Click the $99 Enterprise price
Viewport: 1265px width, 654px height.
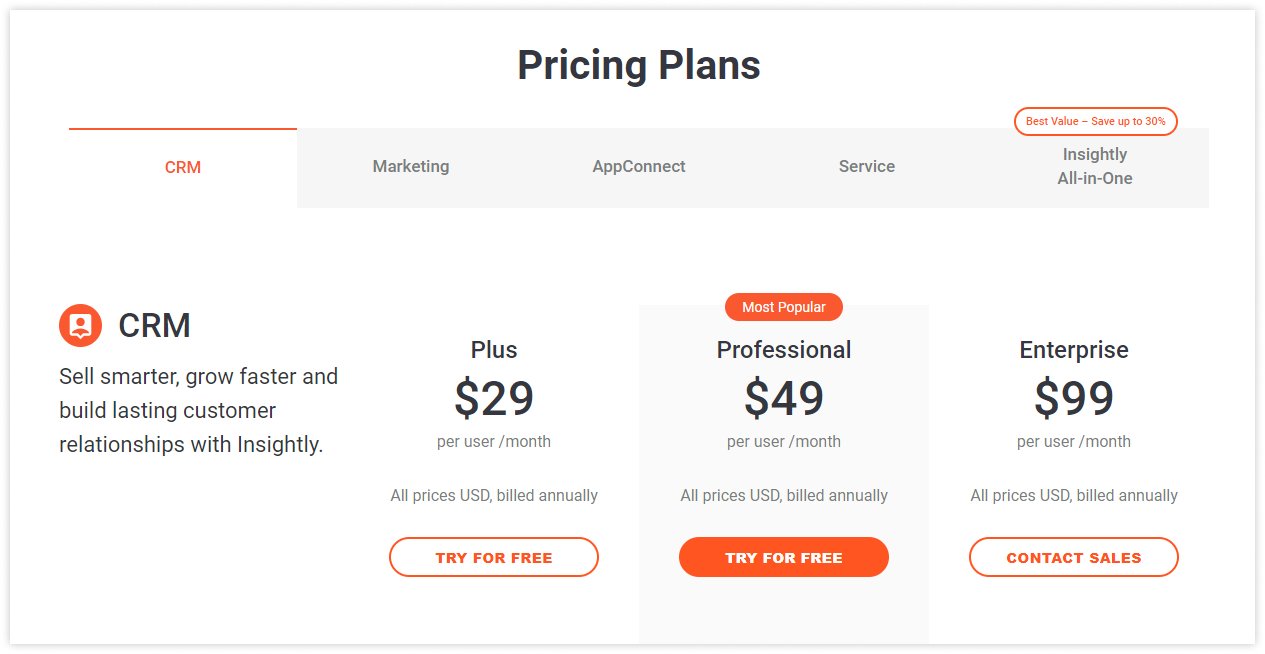1073,398
